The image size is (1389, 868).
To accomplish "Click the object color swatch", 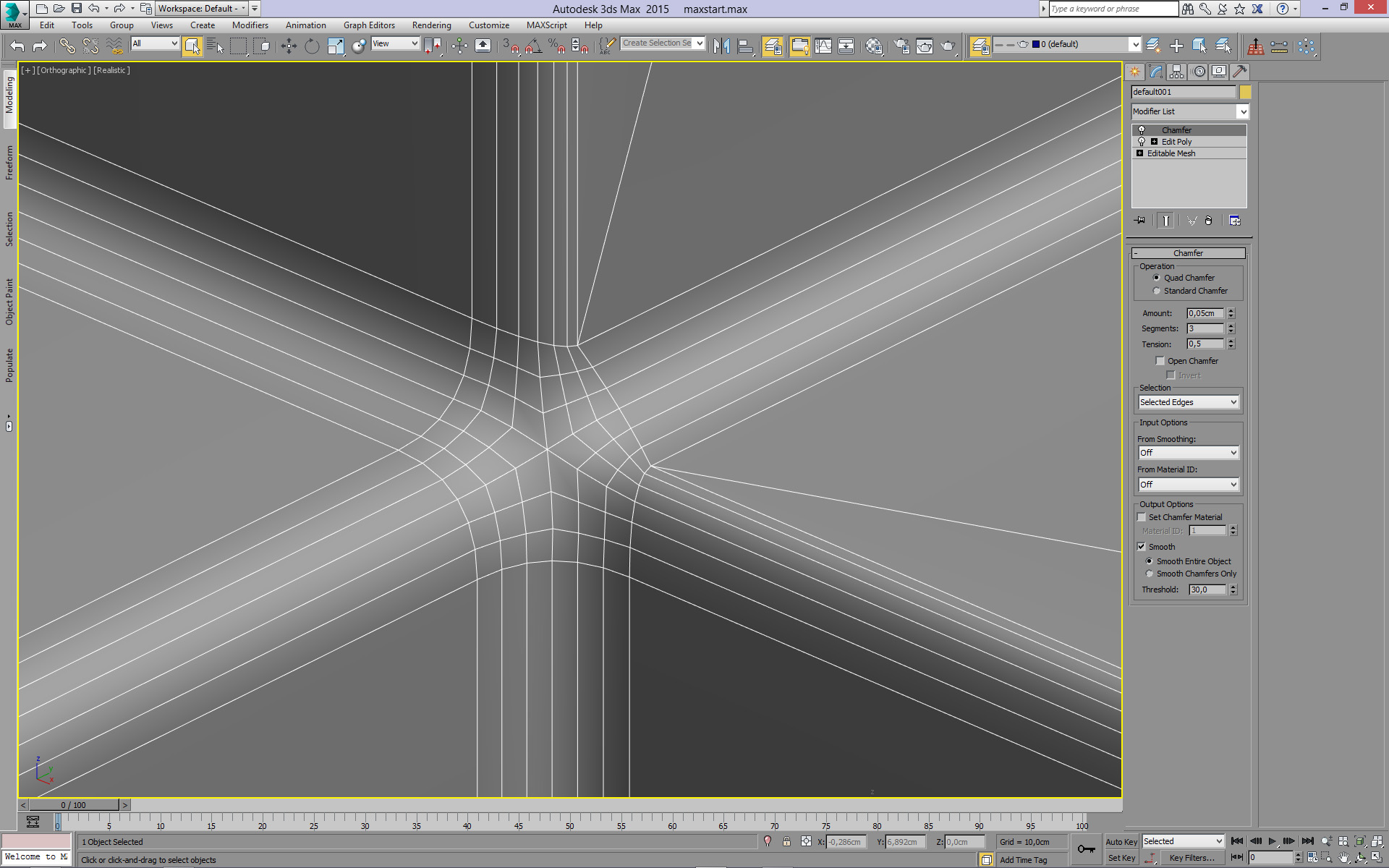I will [x=1245, y=92].
